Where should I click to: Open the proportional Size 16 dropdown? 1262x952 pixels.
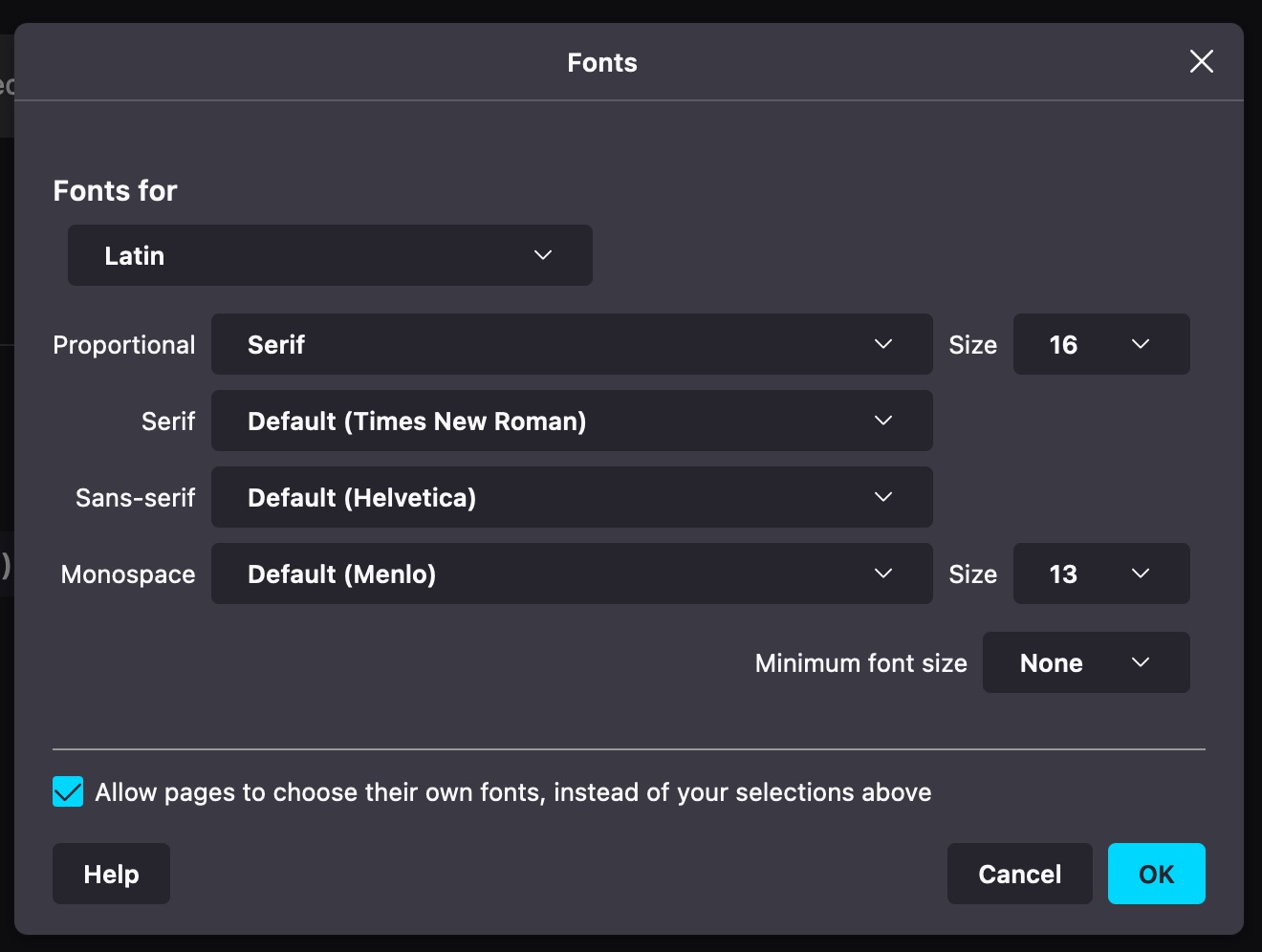1101,344
